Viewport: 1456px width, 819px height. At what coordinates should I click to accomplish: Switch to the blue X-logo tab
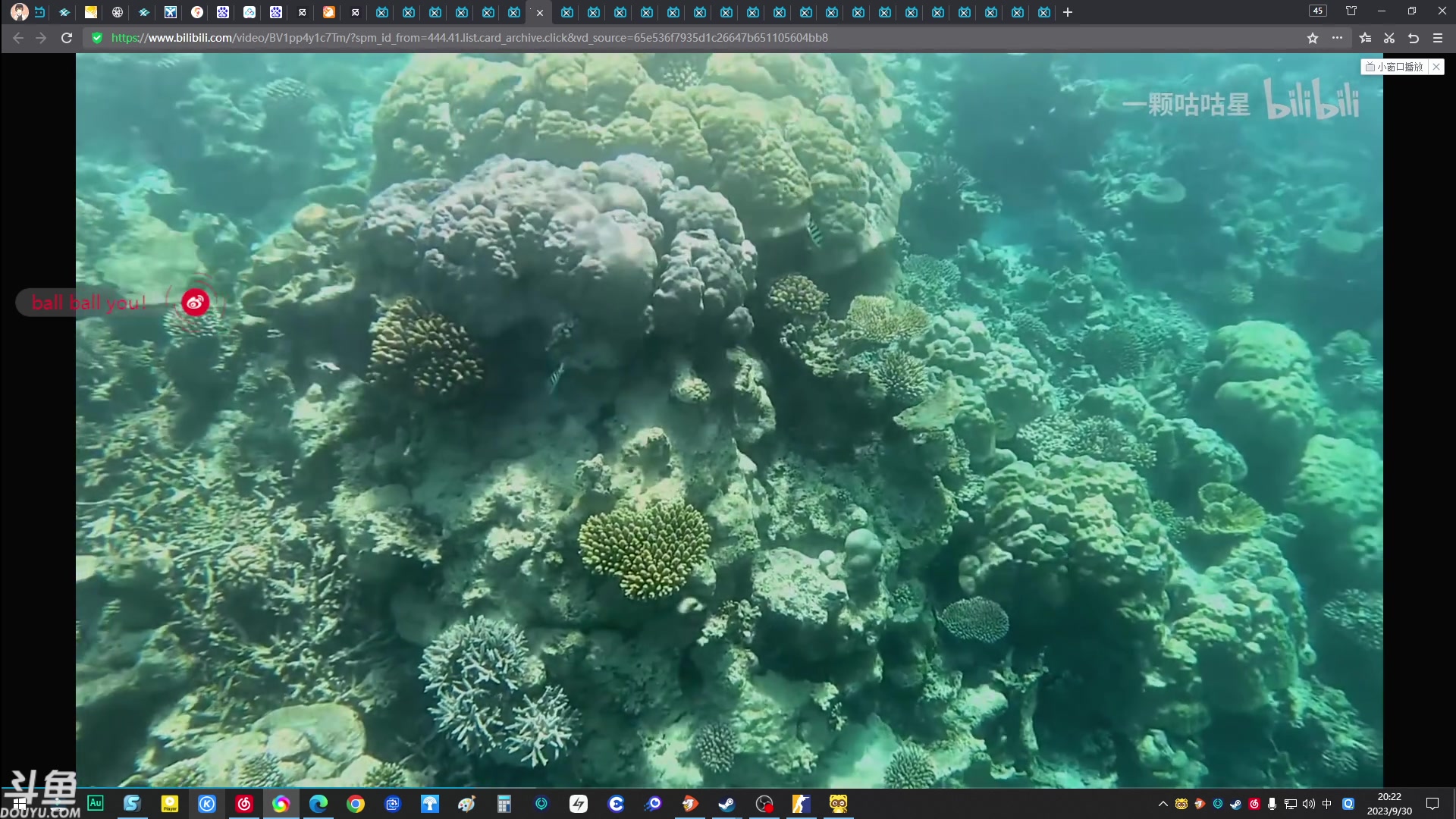pos(171,12)
